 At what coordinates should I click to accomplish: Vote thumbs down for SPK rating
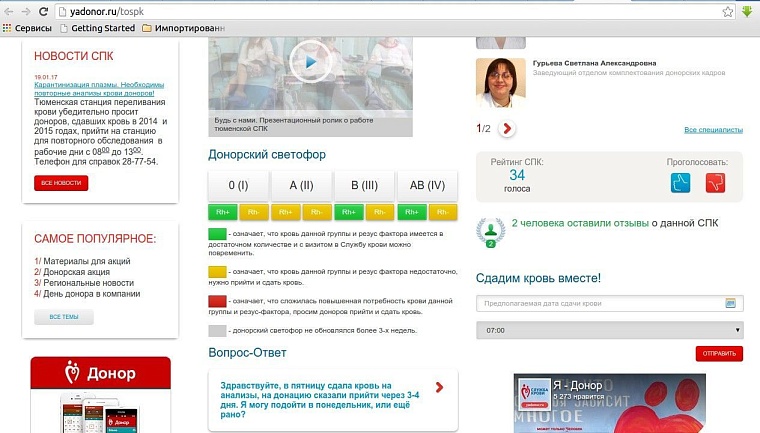pos(715,183)
